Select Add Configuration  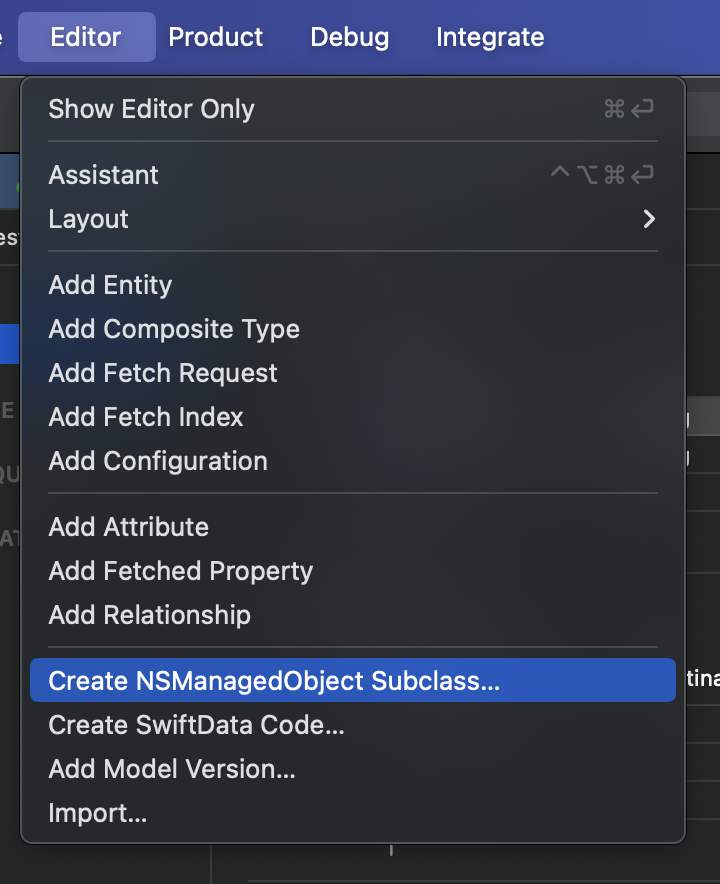353,461
